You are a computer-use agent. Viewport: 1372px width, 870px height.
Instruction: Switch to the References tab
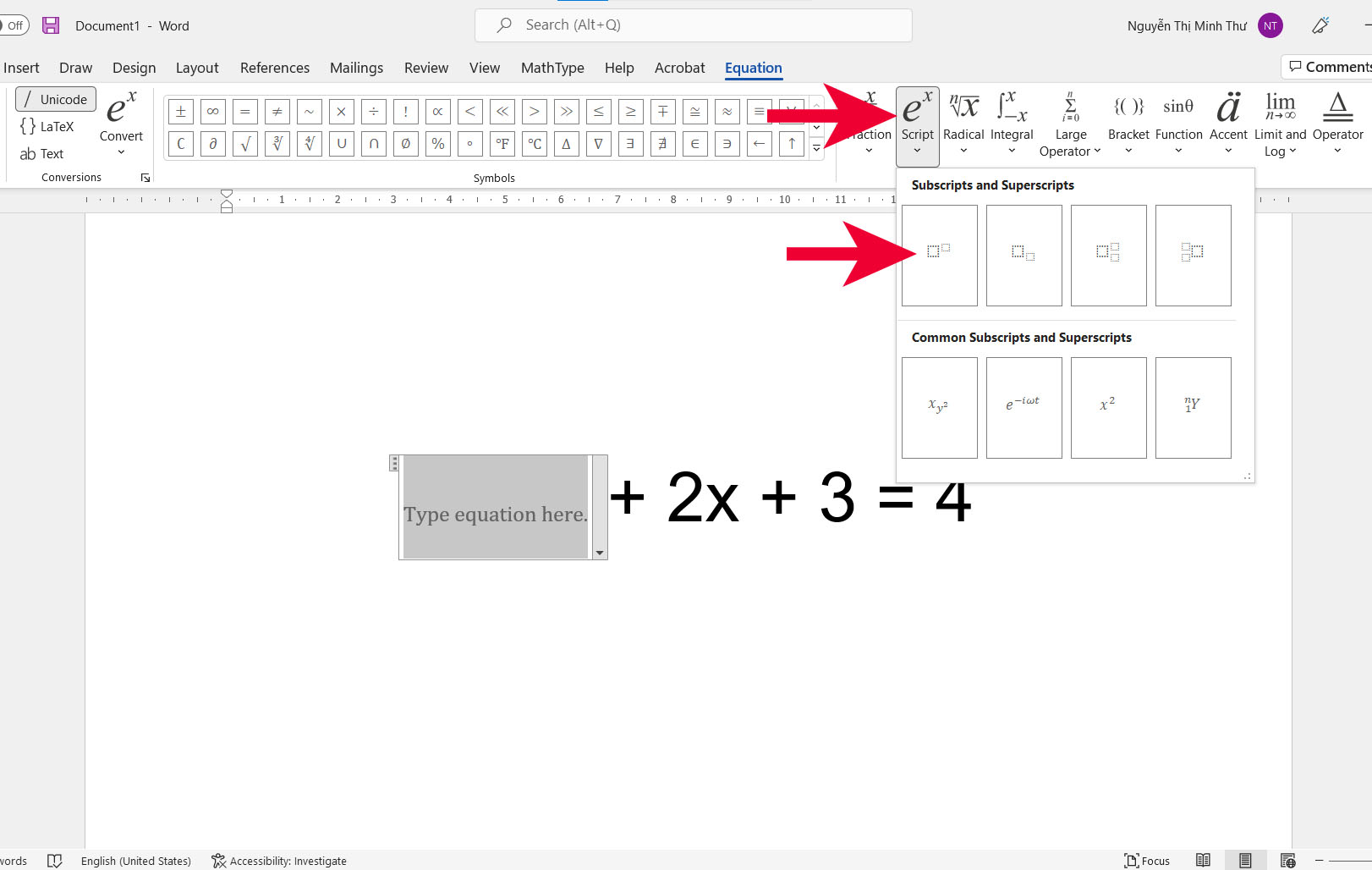(275, 68)
